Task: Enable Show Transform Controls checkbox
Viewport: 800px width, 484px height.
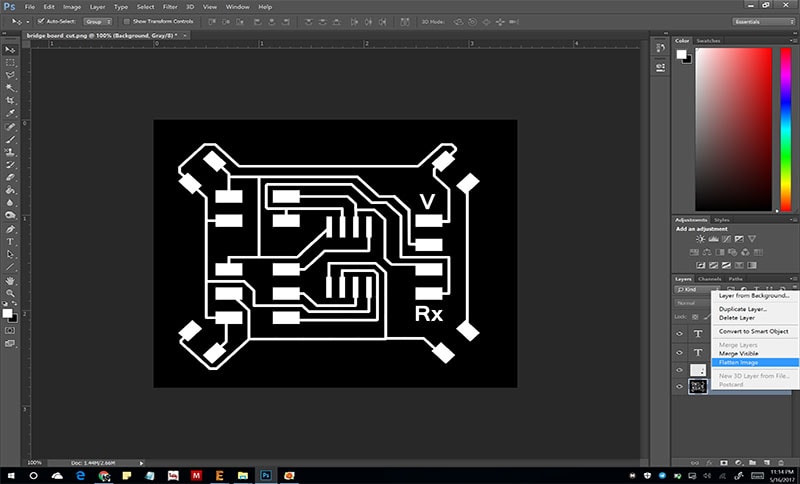Action: tap(127, 21)
